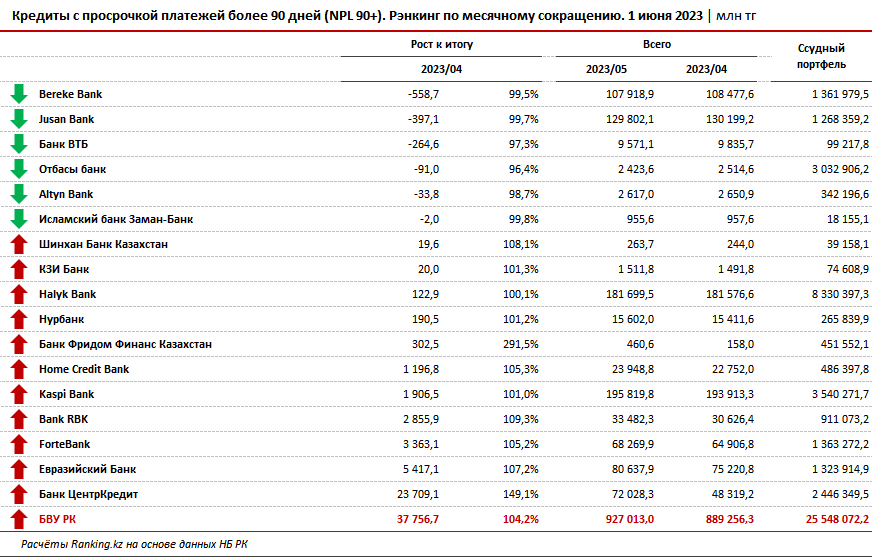Click the Всего column header
872x557 pixels.
657,44
